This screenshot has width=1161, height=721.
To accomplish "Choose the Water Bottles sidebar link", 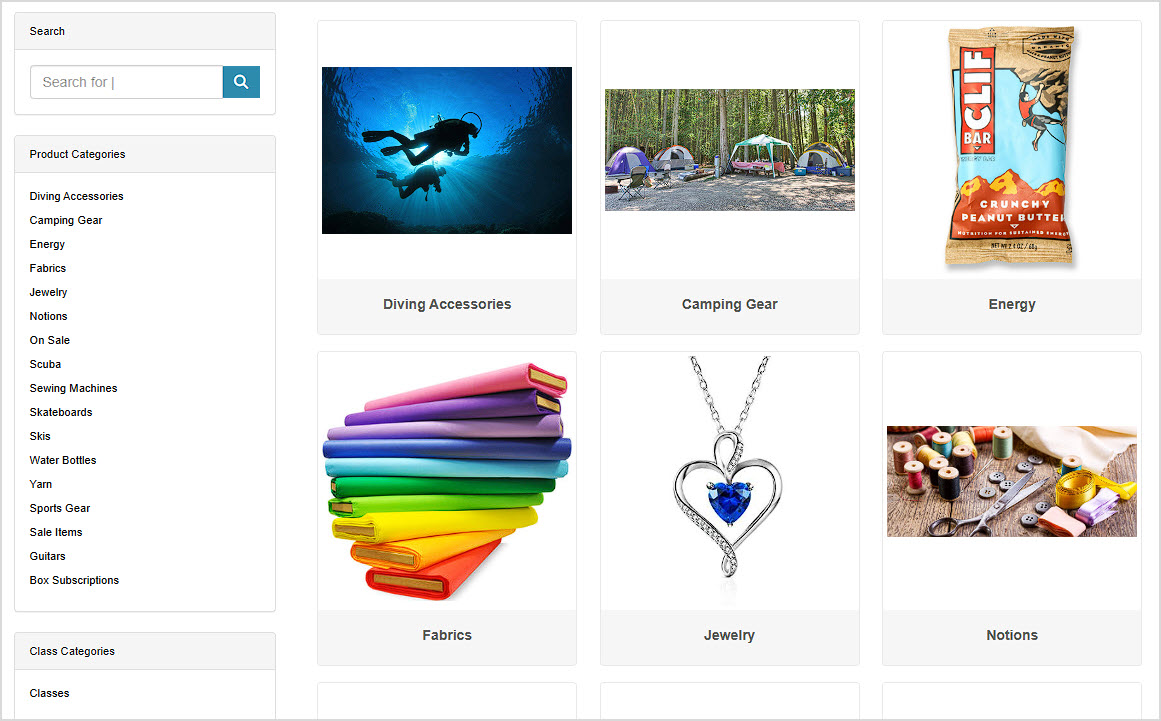I will point(63,460).
